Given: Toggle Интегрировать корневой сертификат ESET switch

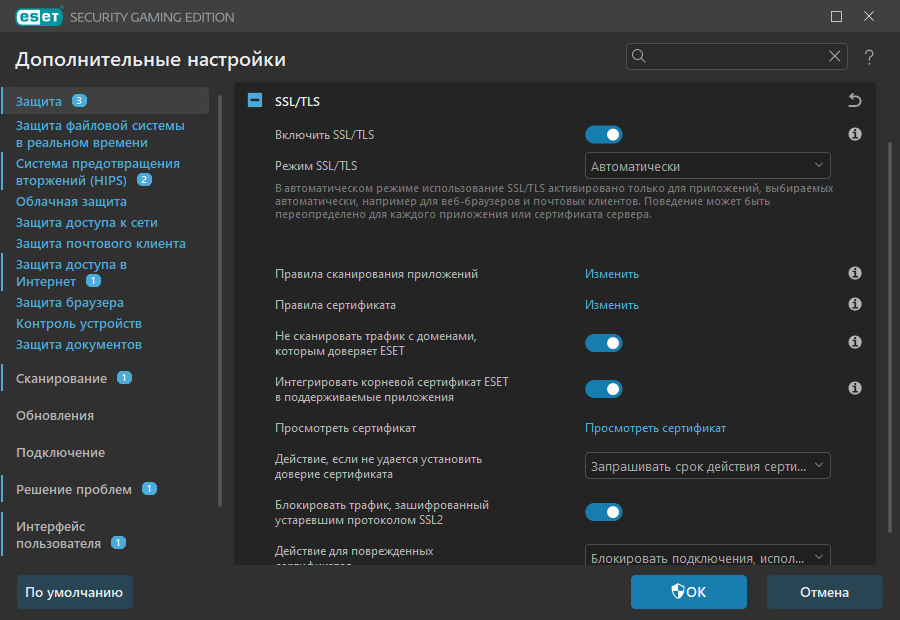Looking at the screenshot, I should point(604,389).
